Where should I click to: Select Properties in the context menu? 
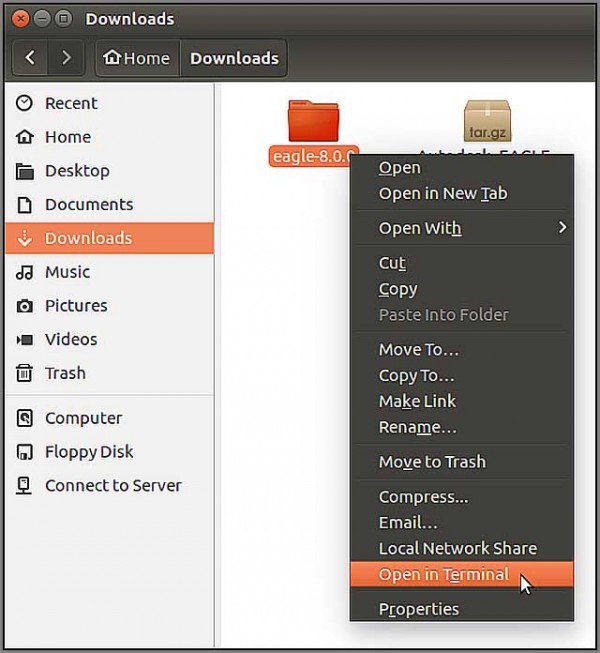coord(418,609)
